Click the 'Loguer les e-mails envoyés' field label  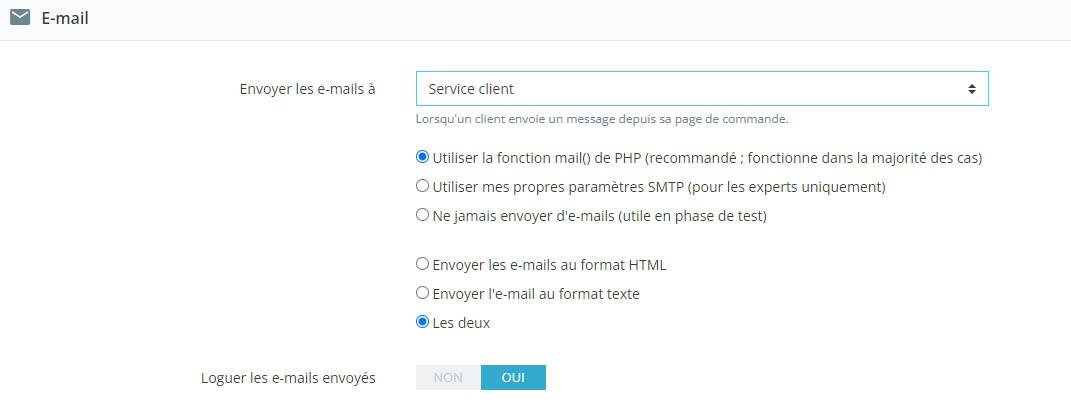[288, 378]
